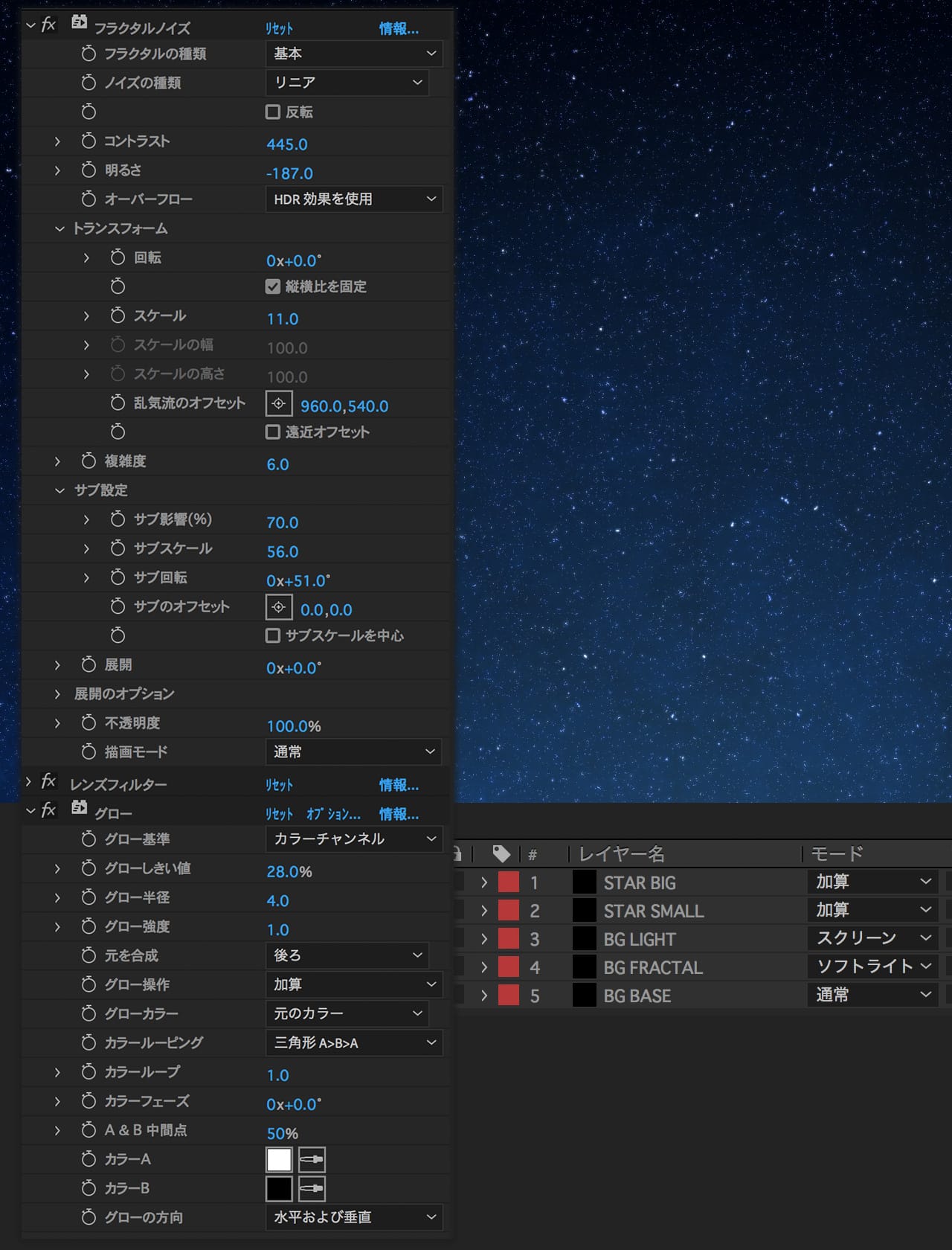
Task: Click 乱気流のオフセット crosshair point picker
Action: (279, 404)
